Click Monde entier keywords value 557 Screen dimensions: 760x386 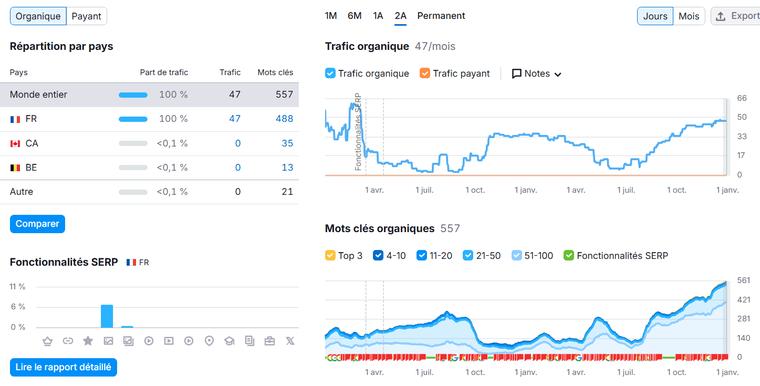pos(285,95)
